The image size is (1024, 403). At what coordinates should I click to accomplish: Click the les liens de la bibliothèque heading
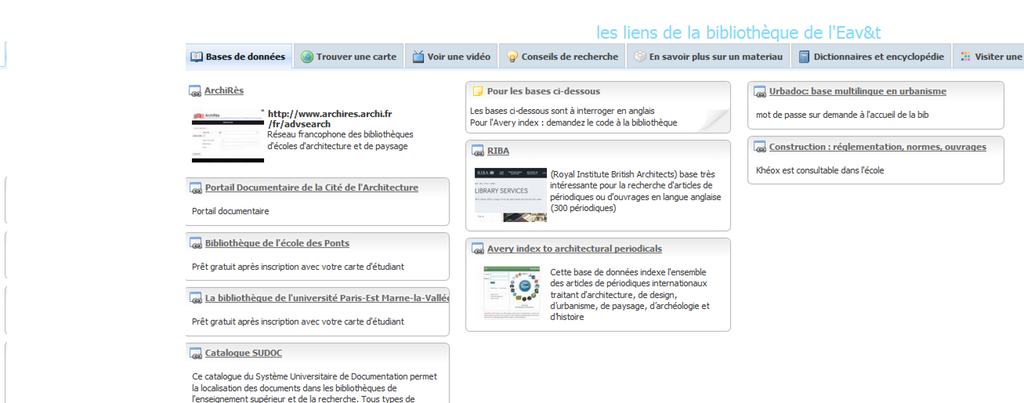(739, 32)
